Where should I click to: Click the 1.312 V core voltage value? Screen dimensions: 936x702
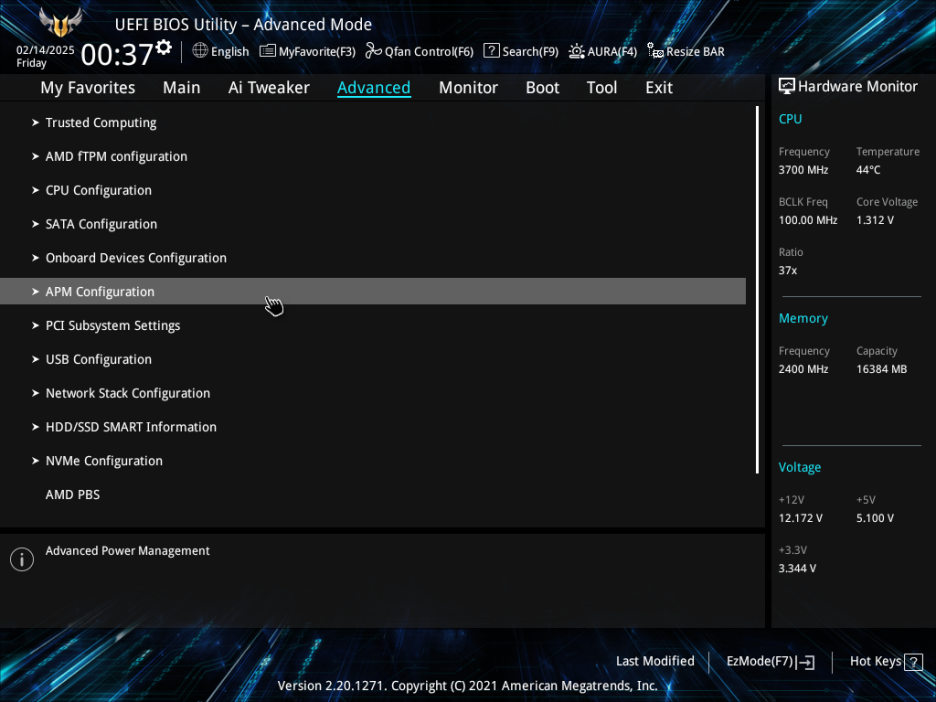(875, 220)
